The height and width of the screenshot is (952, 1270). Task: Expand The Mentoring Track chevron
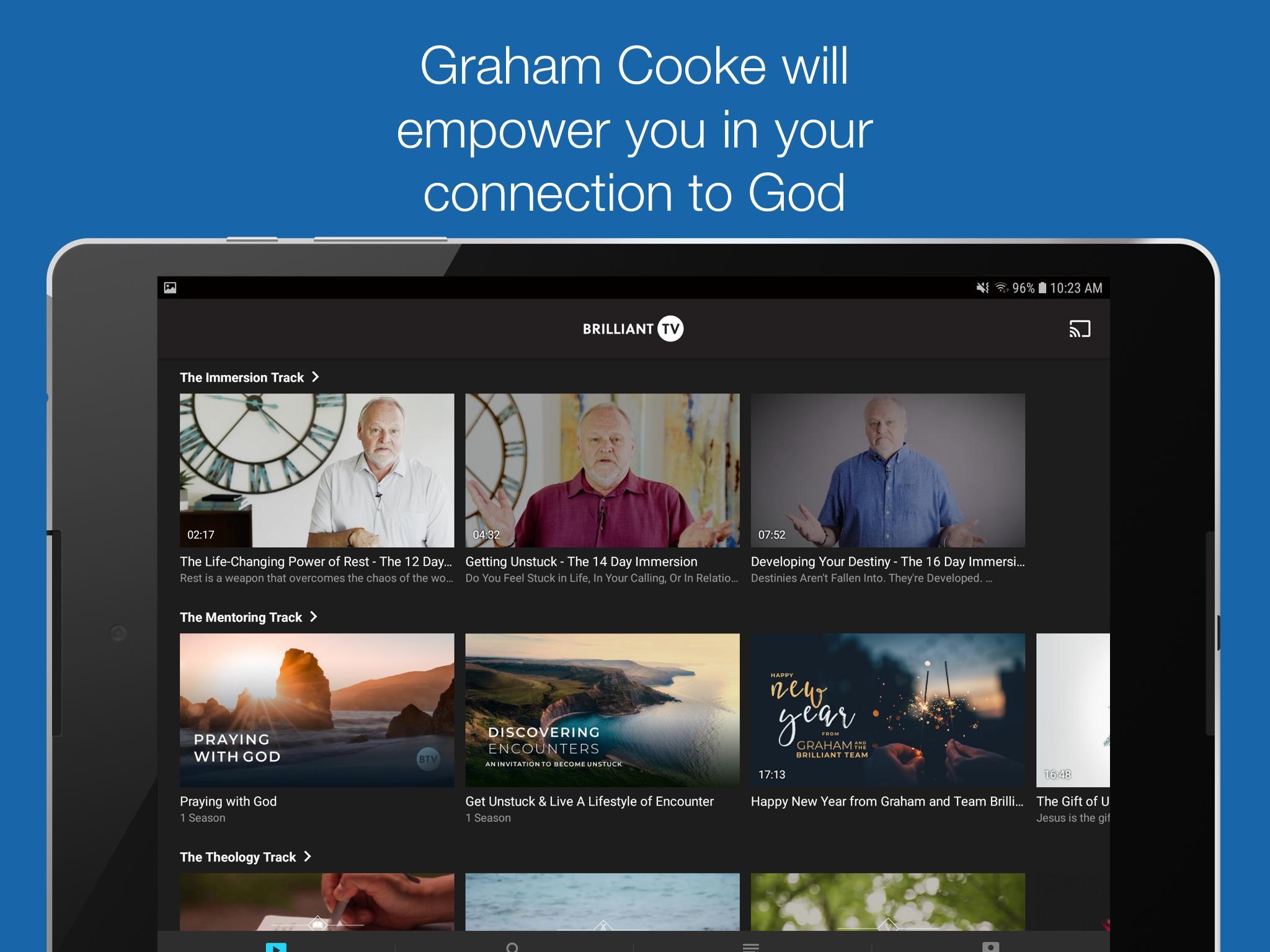tap(313, 617)
